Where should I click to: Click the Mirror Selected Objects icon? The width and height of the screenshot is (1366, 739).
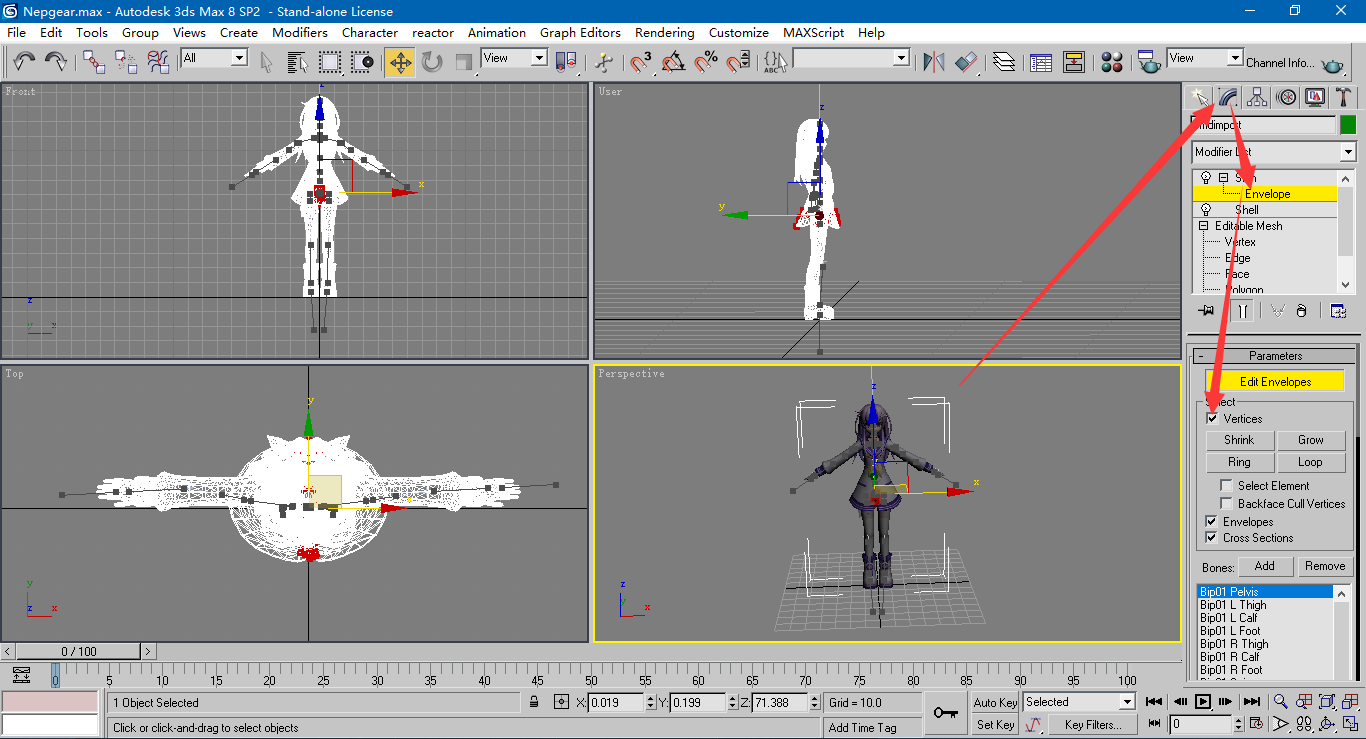point(933,62)
